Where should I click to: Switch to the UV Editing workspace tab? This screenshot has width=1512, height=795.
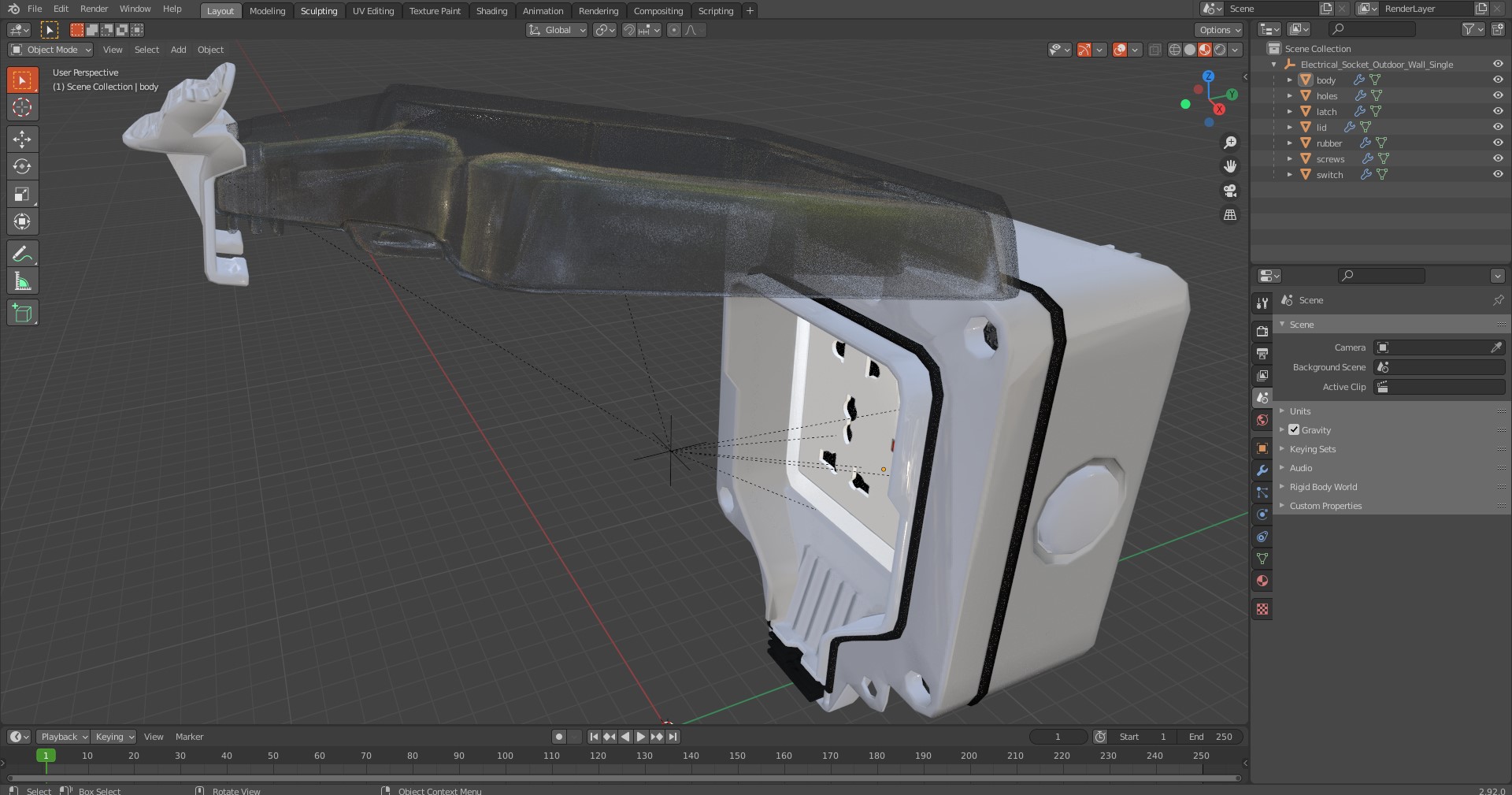(373, 11)
